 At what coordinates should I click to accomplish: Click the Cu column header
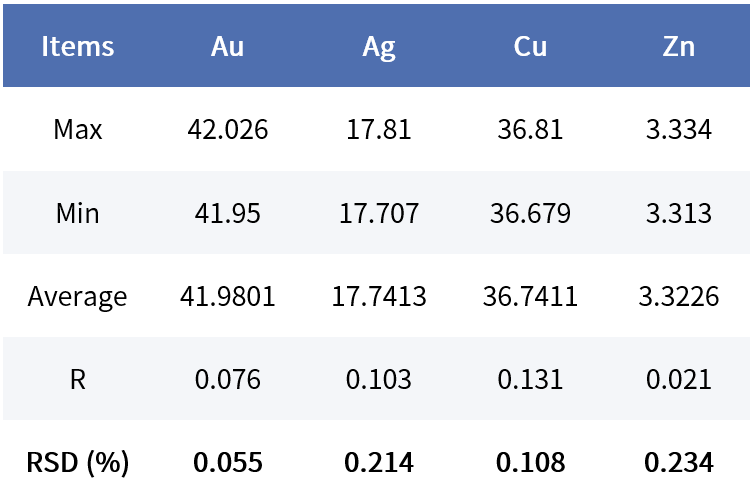click(530, 46)
